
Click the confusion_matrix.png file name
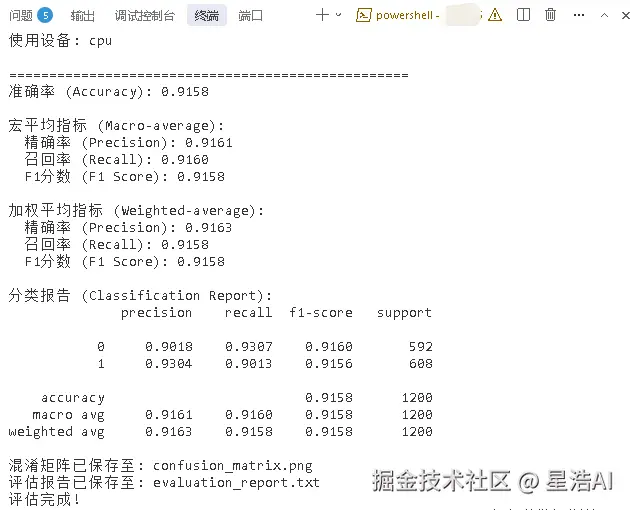pyautogui.click(x=233, y=466)
